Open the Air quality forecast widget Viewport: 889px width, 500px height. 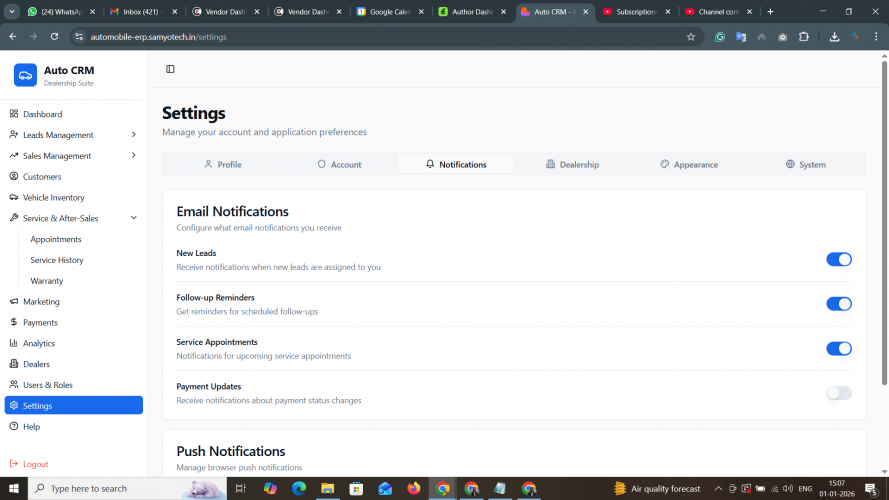658,488
